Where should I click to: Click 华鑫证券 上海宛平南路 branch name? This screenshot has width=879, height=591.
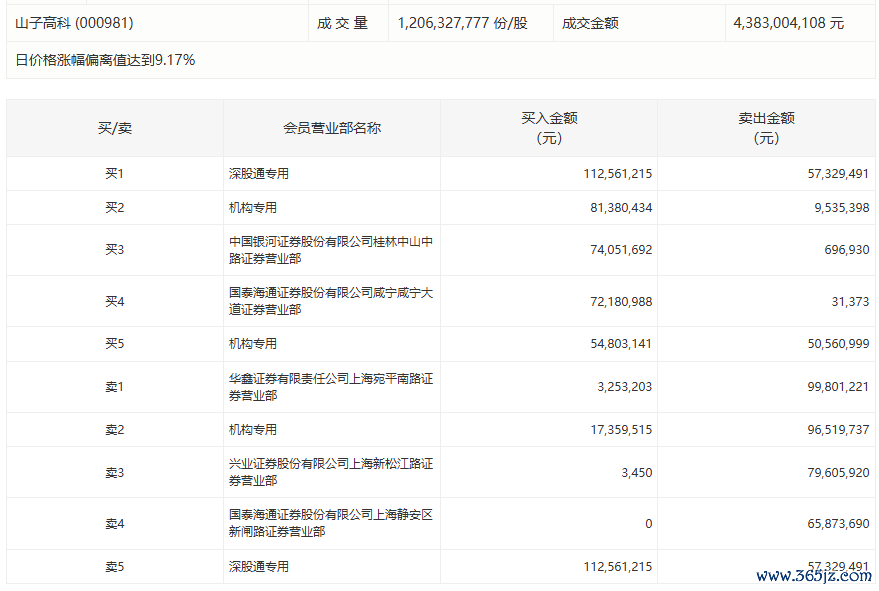331,387
